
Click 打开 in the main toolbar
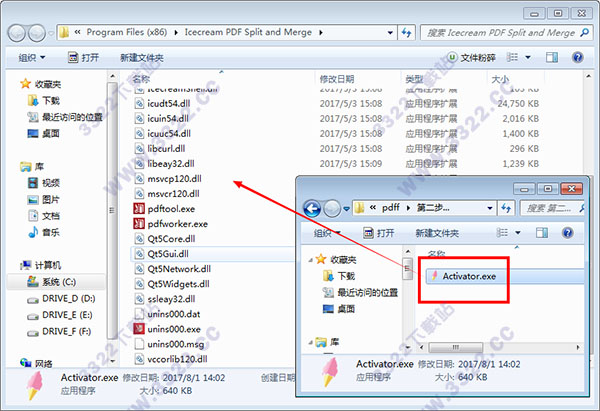point(83,57)
